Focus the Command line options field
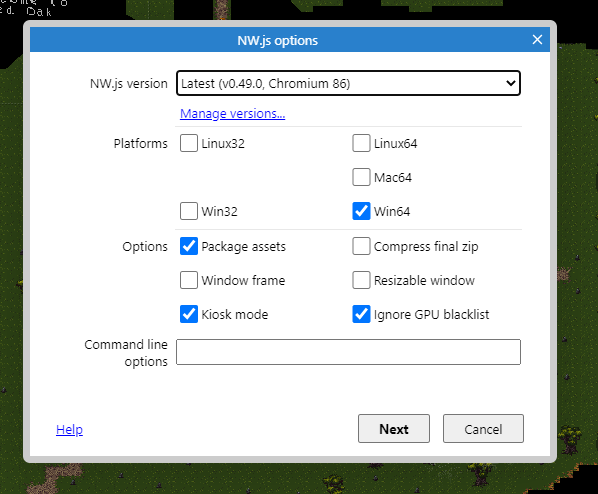Viewport: 598px width, 494px height. 348,352
